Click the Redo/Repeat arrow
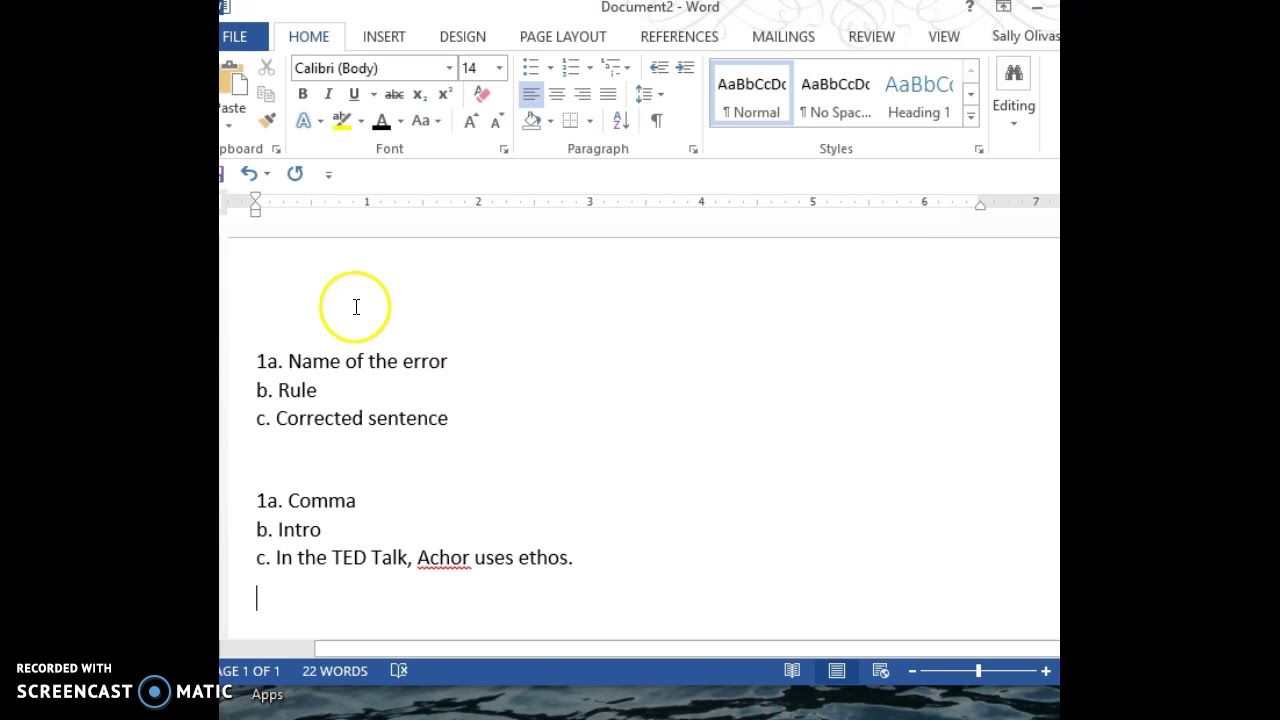 click(x=295, y=174)
